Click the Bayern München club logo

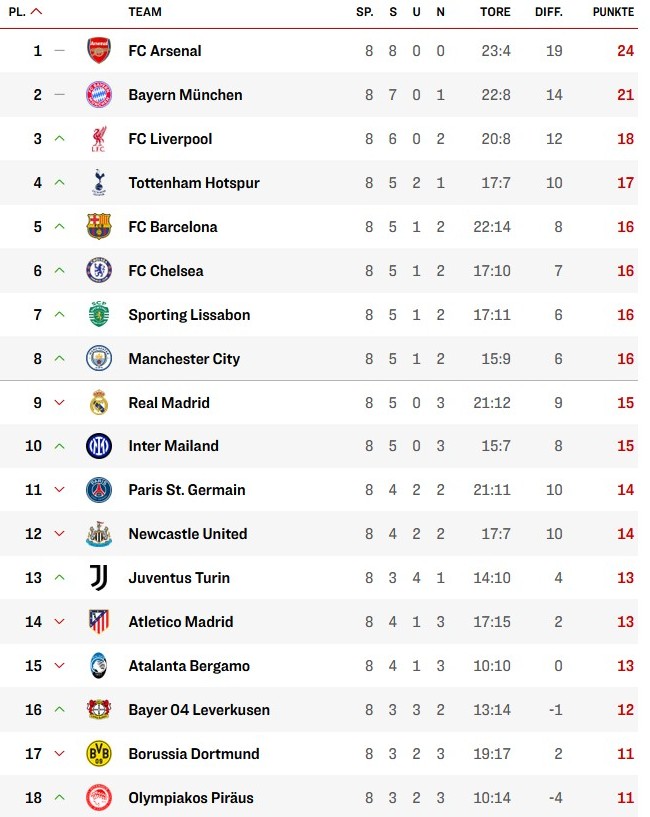pyautogui.click(x=99, y=95)
